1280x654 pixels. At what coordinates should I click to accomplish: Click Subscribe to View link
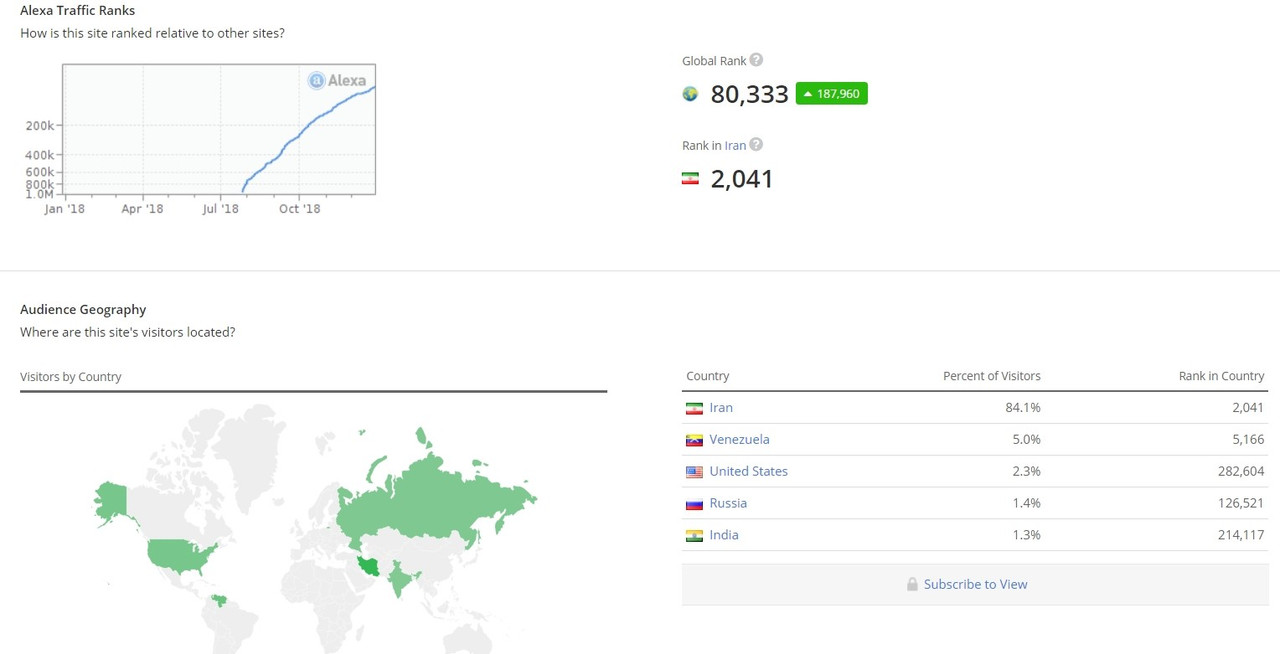pos(975,584)
